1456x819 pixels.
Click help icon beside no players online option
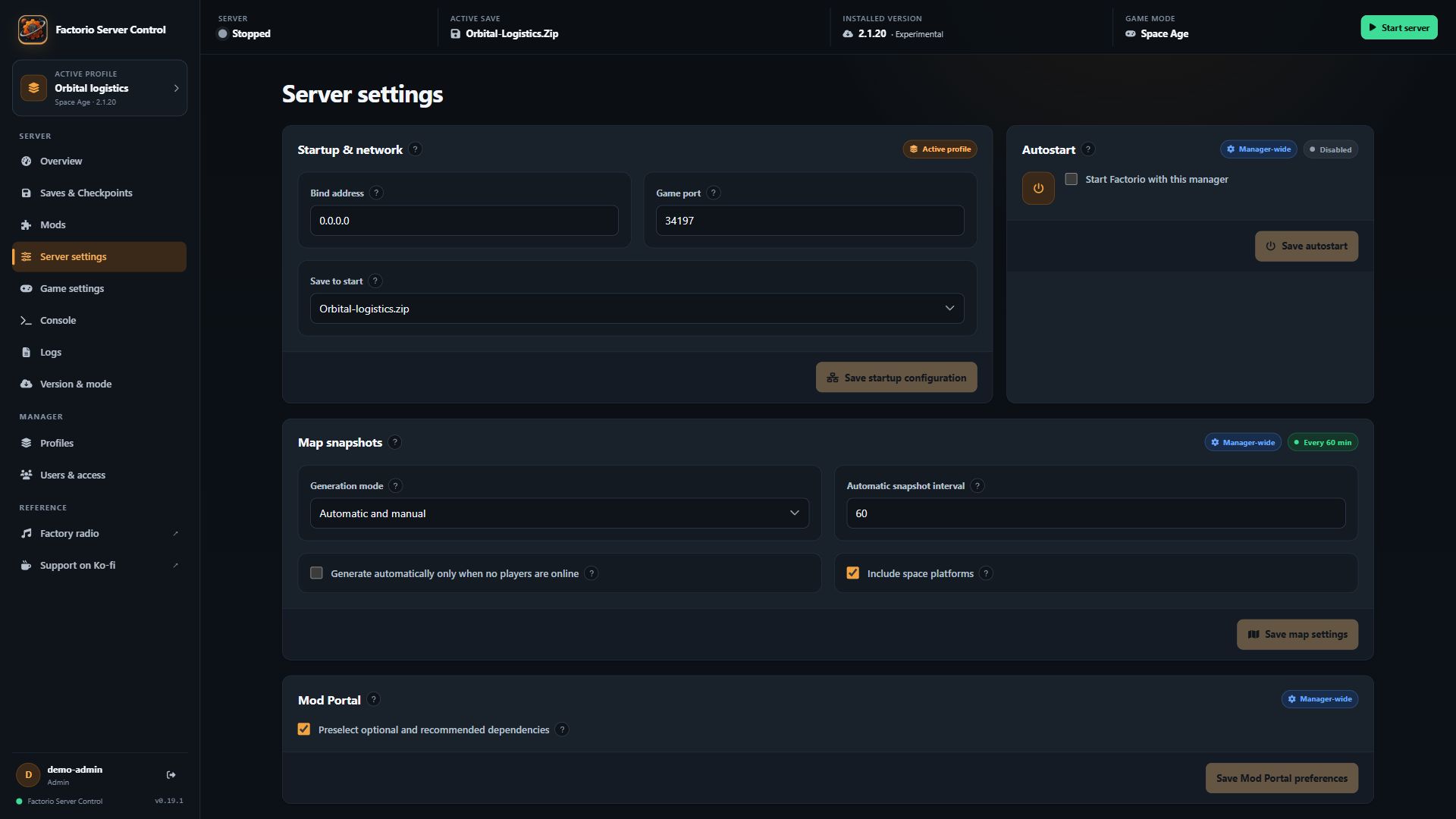coord(591,573)
